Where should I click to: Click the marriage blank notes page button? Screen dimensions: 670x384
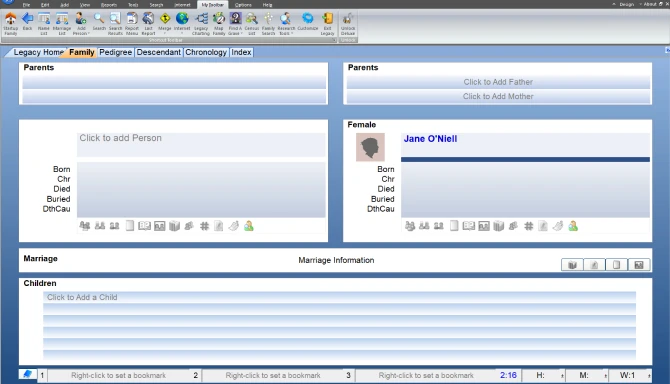617,265
